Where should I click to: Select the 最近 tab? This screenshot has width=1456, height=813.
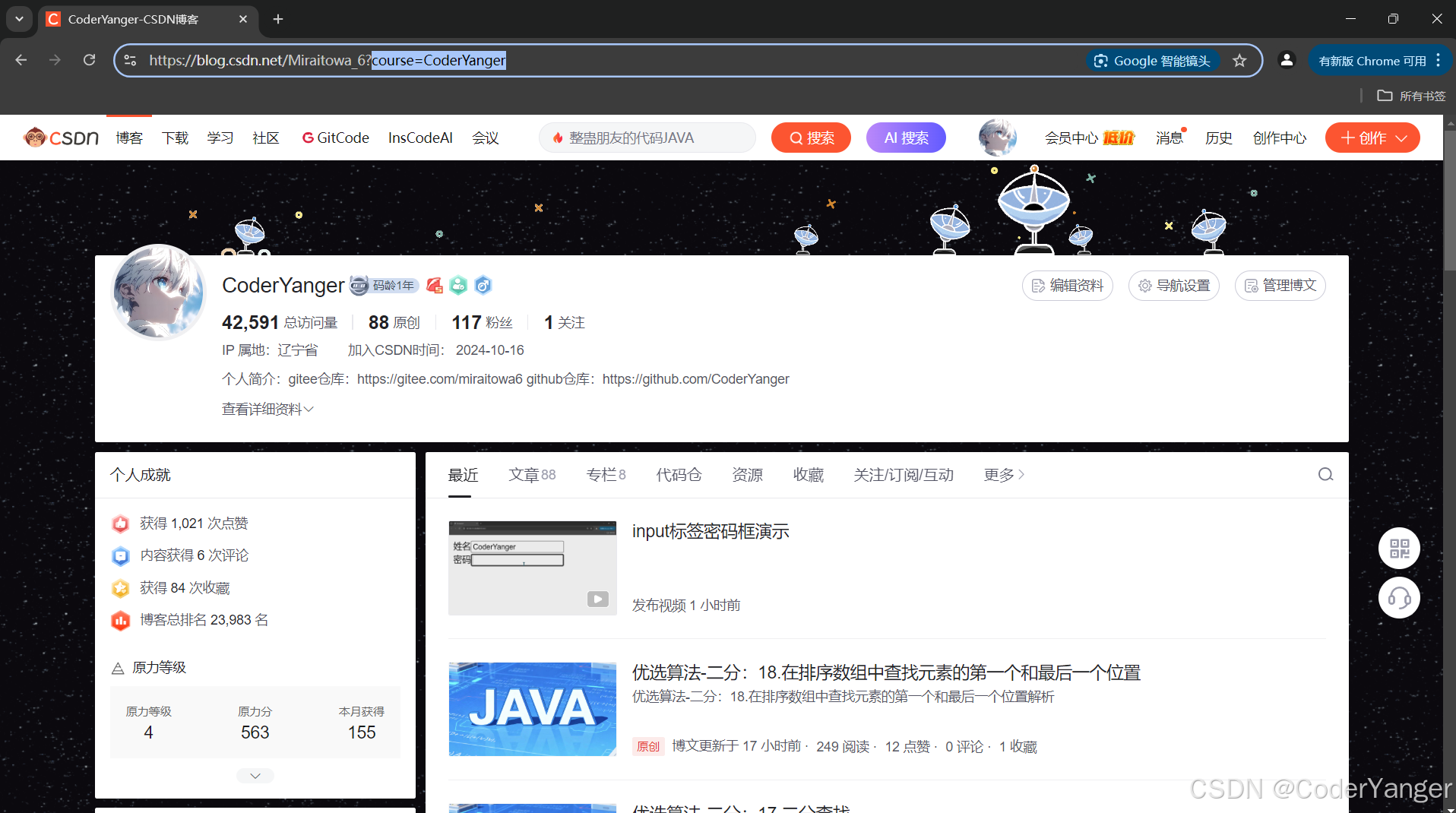pyautogui.click(x=463, y=475)
